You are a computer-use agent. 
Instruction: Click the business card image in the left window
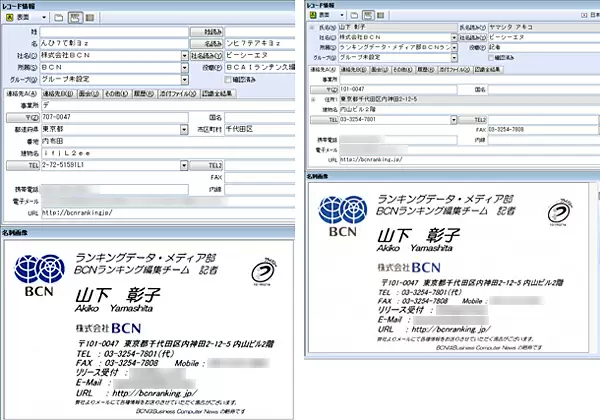point(148,329)
